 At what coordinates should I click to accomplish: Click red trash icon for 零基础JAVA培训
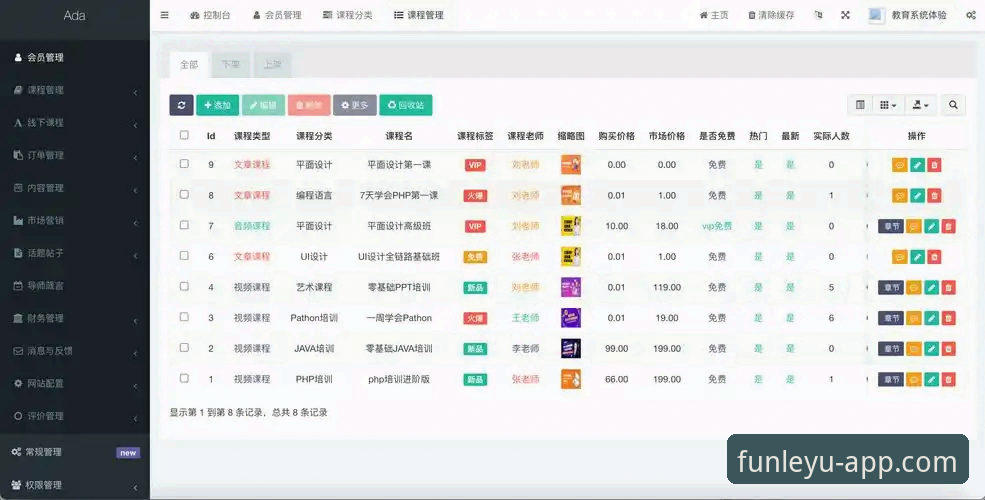coord(949,349)
